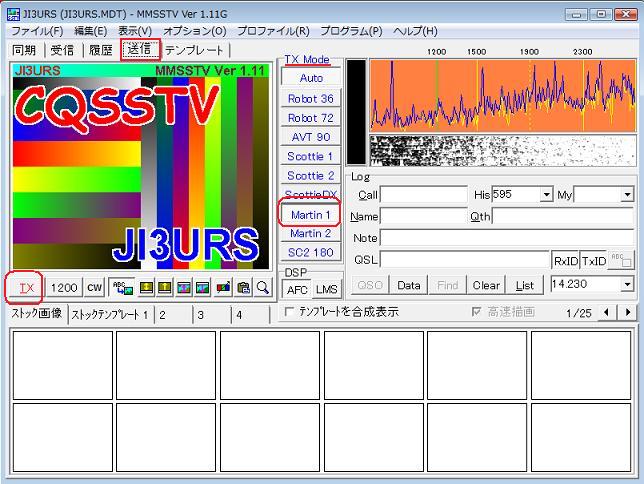Click the QSO button

coord(370,285)
